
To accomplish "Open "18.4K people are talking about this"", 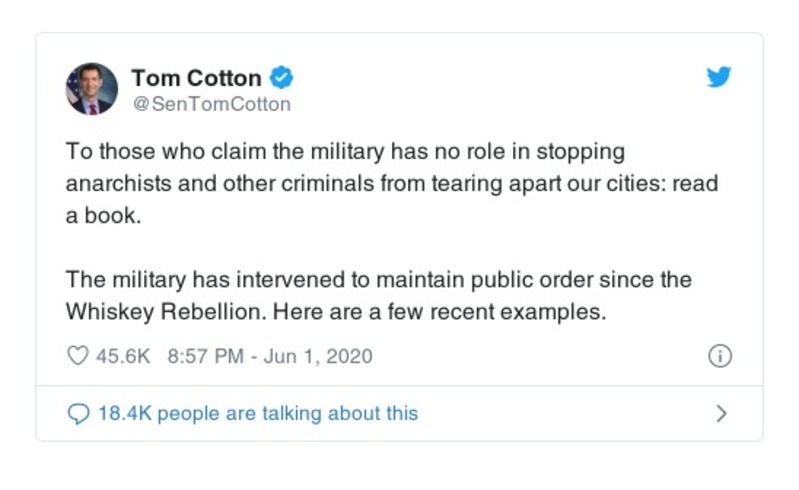I will (x=257, y=413).
